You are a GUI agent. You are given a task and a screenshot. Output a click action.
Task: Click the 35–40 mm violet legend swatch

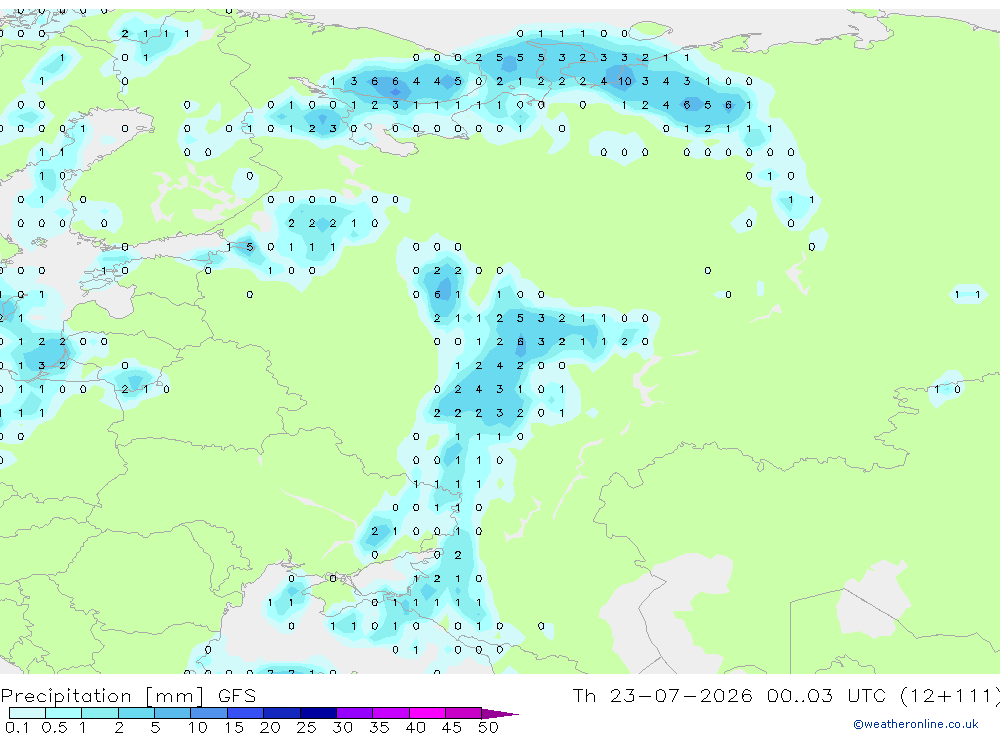(391, 713)
